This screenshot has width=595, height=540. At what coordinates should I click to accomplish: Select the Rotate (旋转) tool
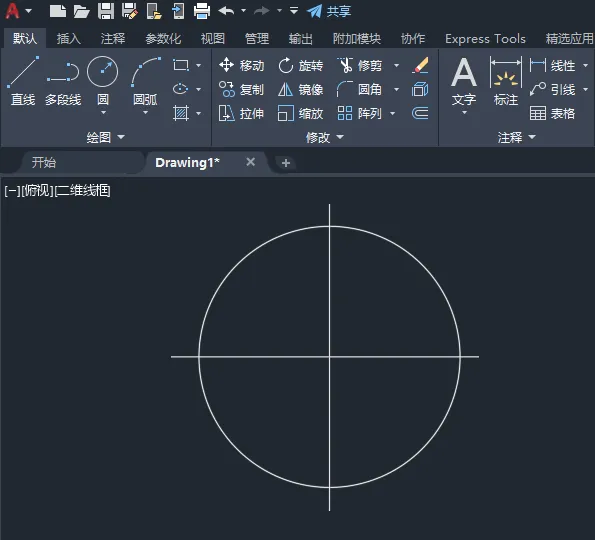pos(300,66)
